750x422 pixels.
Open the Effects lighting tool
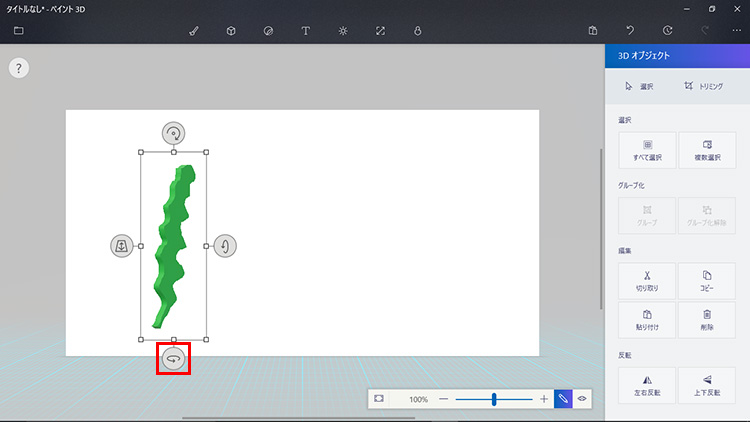coord(342,31)
